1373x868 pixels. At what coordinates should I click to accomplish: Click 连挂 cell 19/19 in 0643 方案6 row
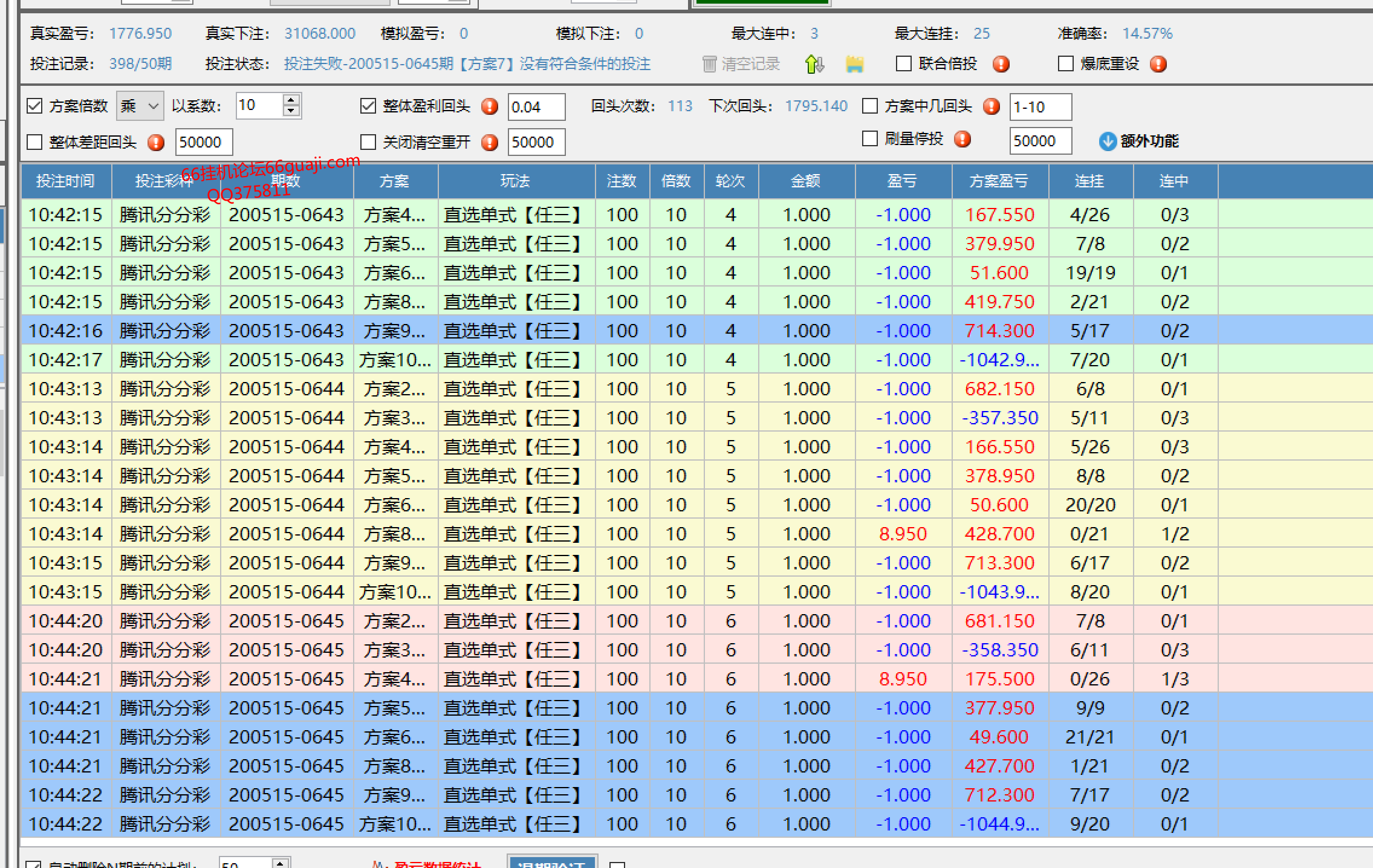[x=1091, y=273]
